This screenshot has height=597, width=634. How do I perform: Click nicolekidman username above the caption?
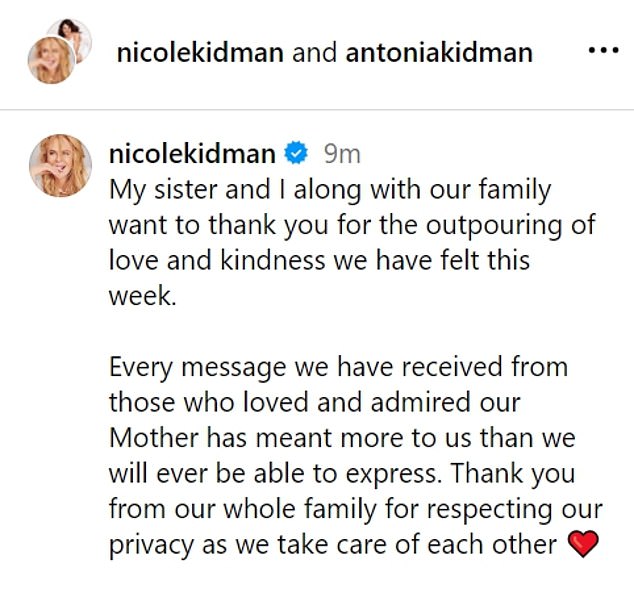192,154
